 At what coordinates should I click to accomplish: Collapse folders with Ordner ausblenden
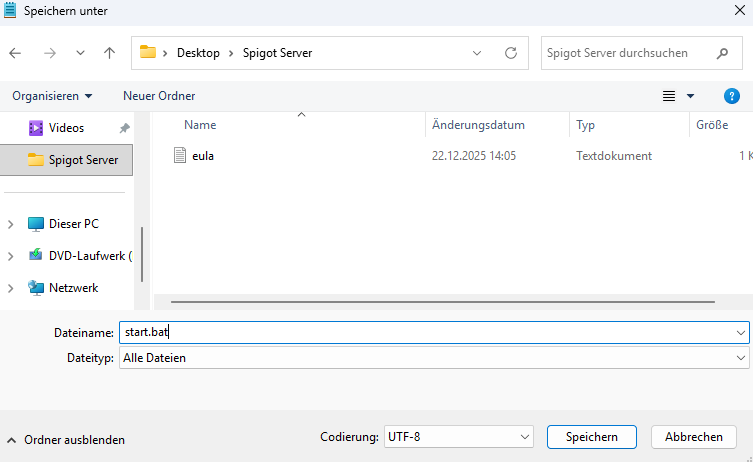coord(66,439)
